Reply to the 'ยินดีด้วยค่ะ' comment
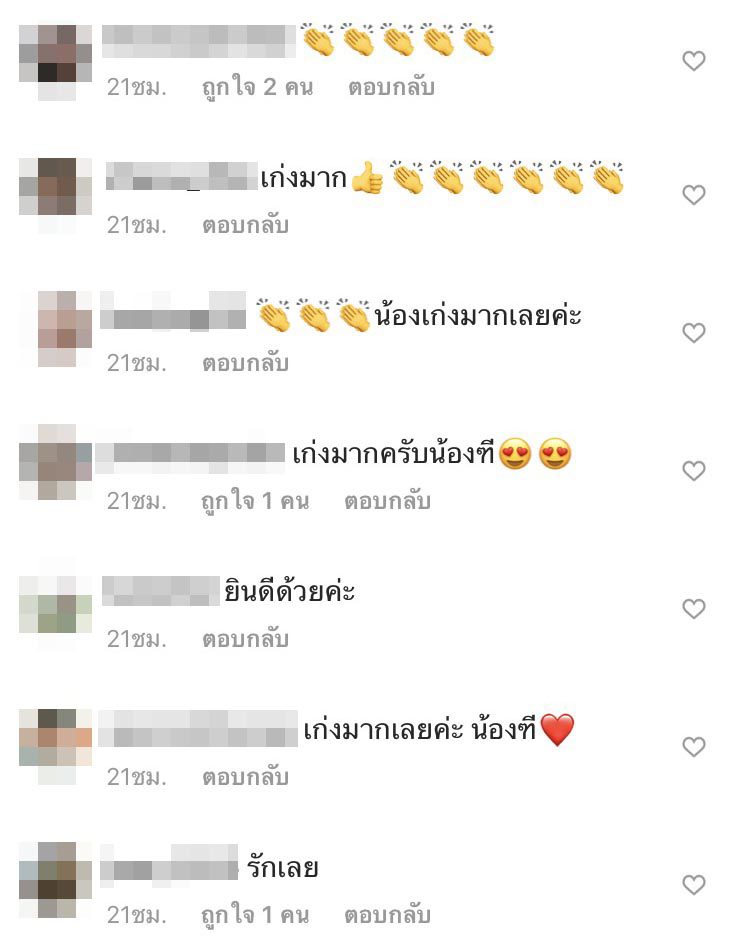The image size is (750, 944). point(245,639)
